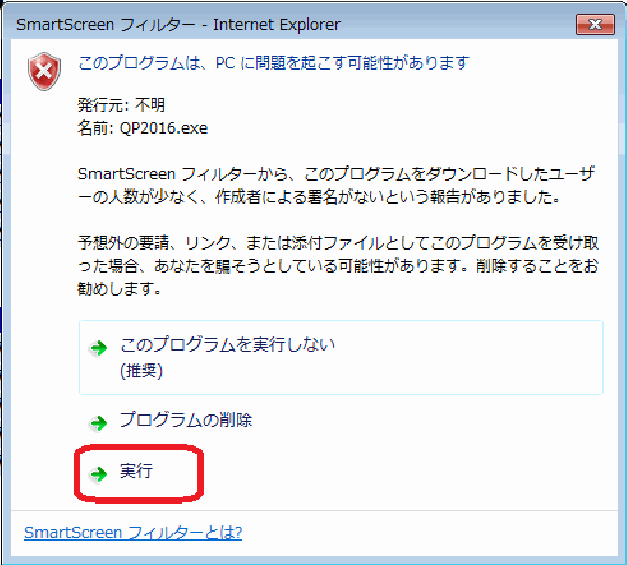627x565 pixels.
Task: Run the program via 実行
Action: coord(136,471)
